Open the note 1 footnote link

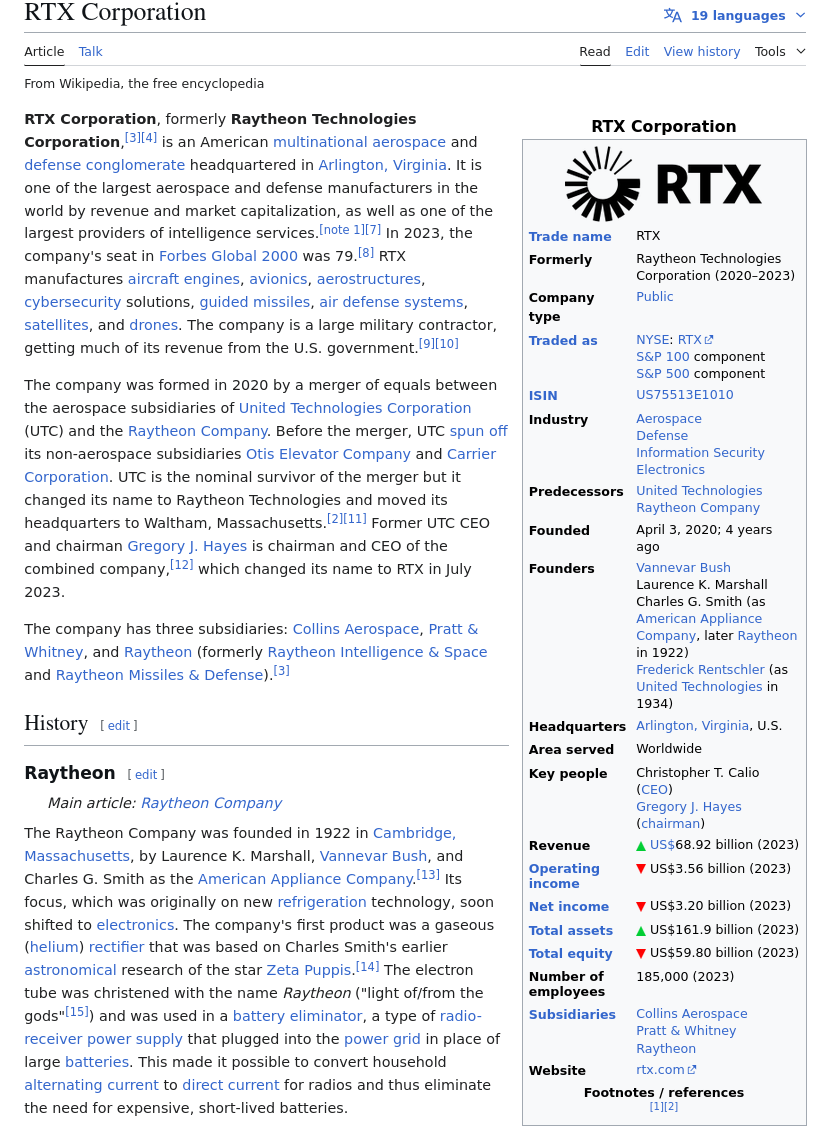tap(342, 229)
